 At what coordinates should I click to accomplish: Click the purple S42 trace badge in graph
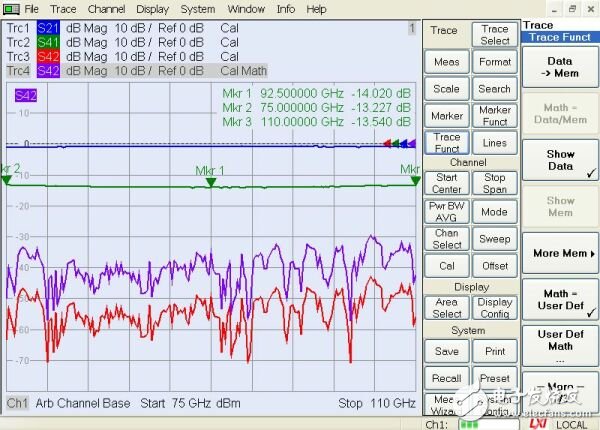point(26,96)
